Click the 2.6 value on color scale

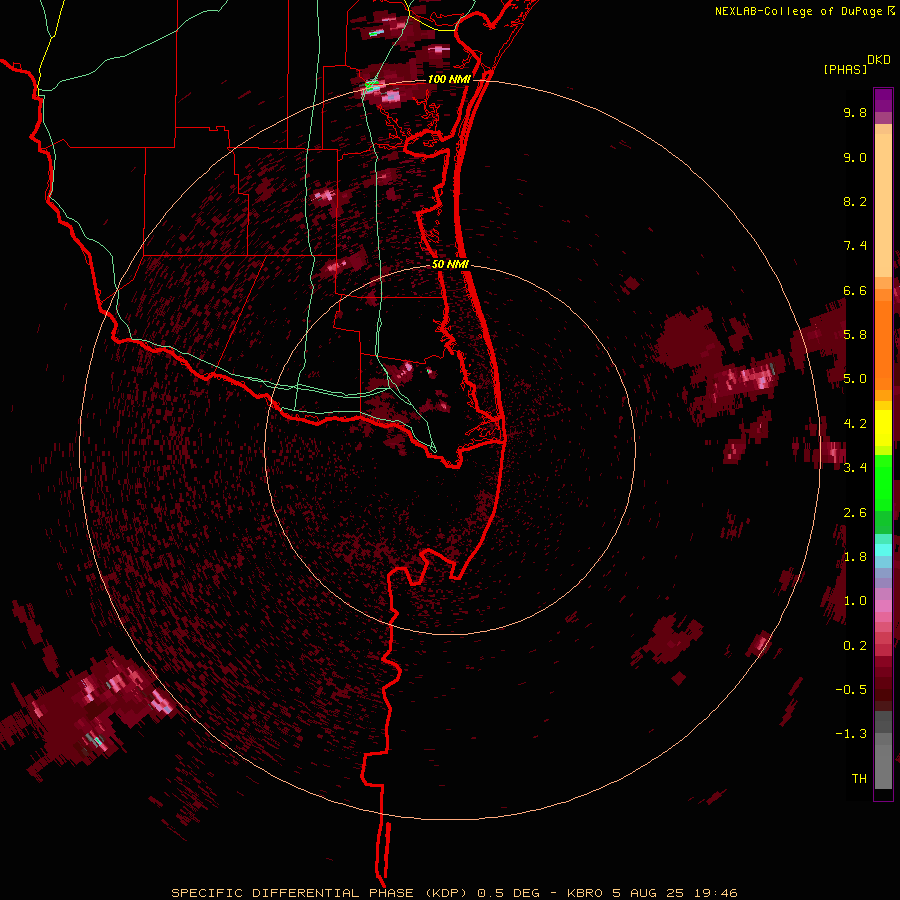[x=855, y=513]
